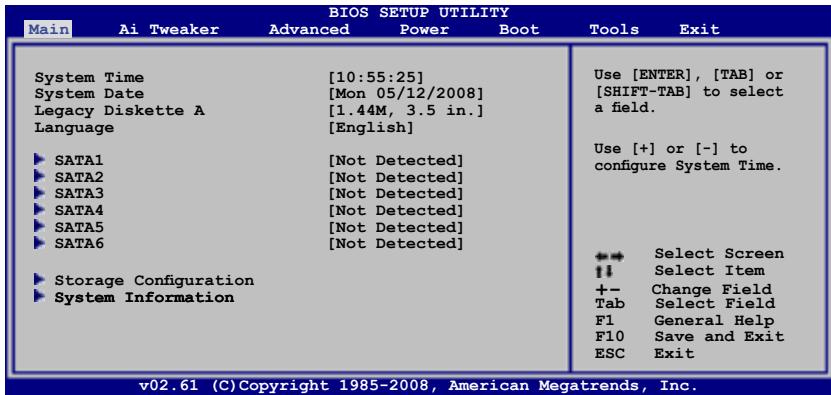Screen dimensions: 831x395
Task: Click the System Date label
Action: 89,94
